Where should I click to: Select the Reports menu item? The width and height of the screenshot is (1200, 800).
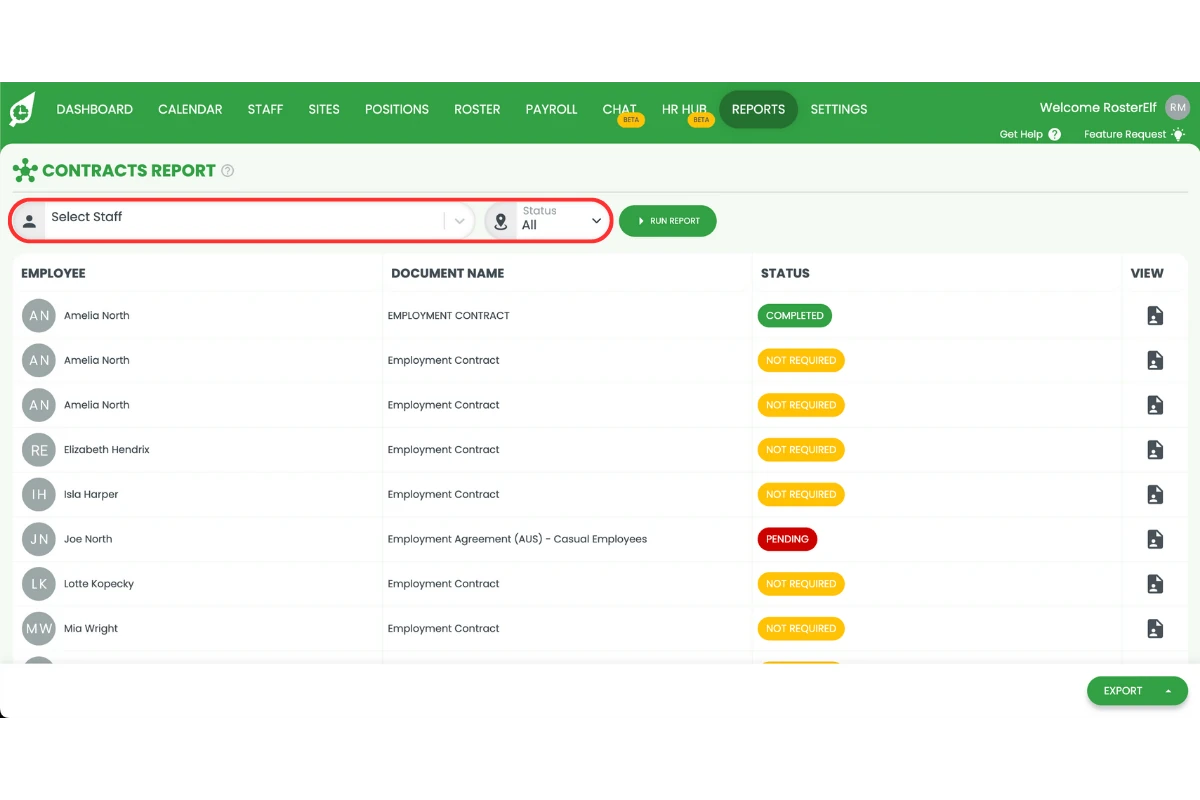click(x=758, y=109)
